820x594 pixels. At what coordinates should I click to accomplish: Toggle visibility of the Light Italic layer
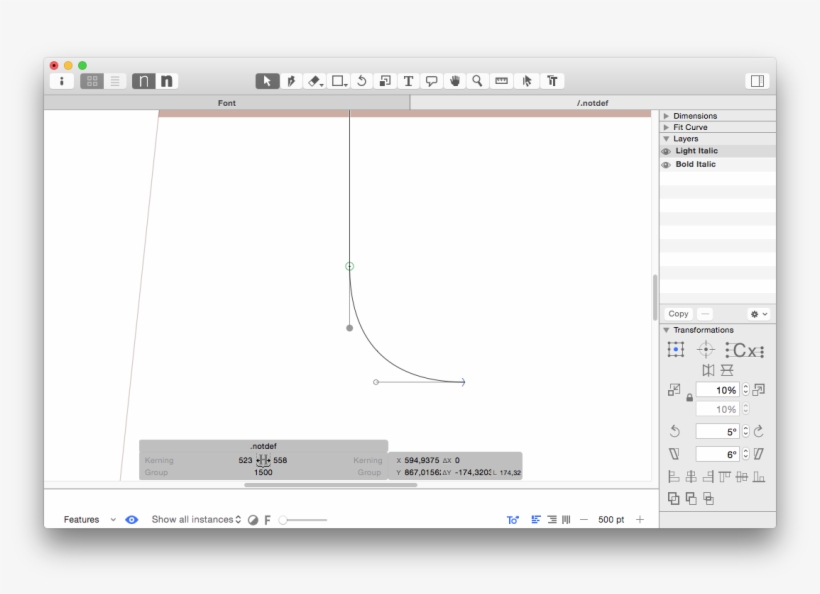(665, 151)
